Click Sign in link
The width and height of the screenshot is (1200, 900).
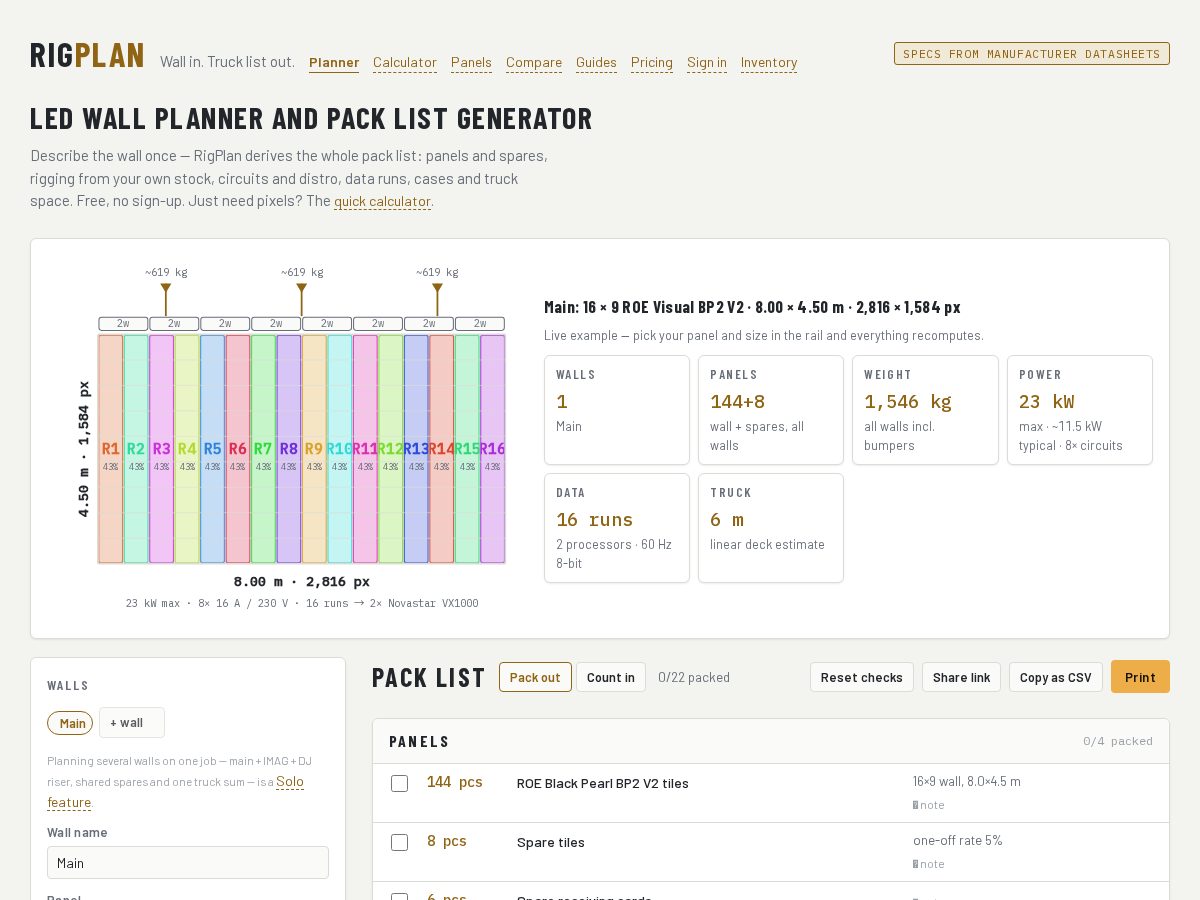707,62
